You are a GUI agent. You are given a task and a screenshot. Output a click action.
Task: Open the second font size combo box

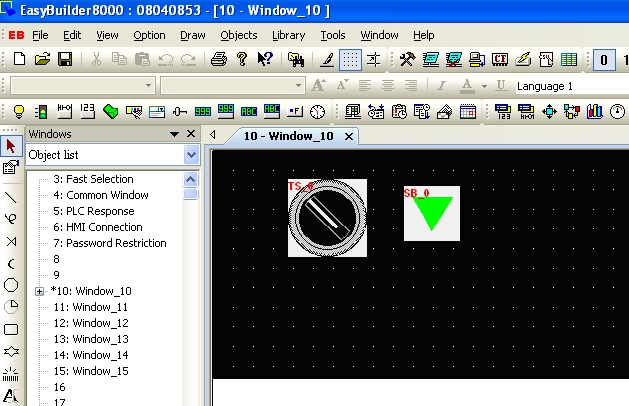pyautogui.click(x=233, y=85)
